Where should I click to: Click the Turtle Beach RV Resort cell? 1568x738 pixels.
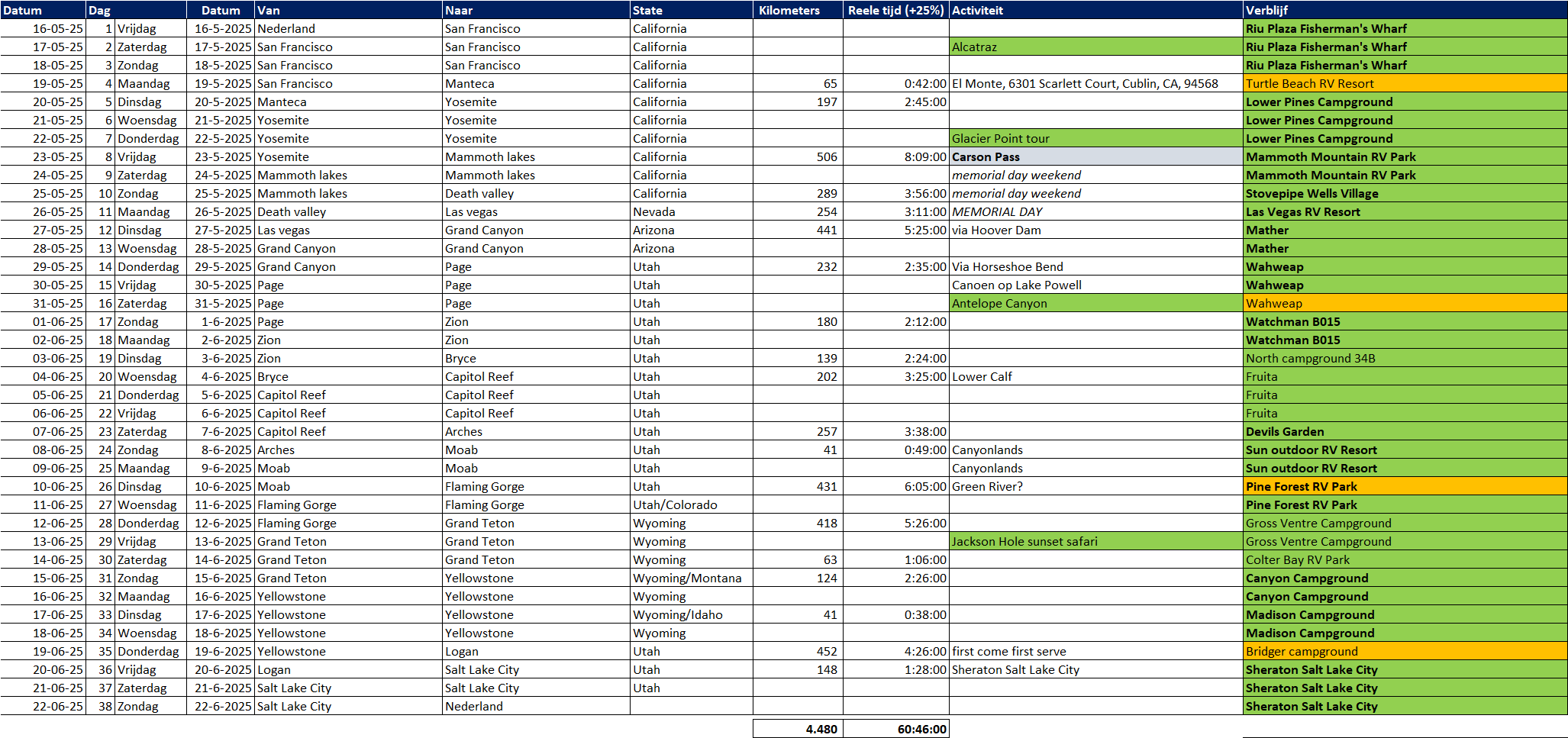(x=1405, y=84)
